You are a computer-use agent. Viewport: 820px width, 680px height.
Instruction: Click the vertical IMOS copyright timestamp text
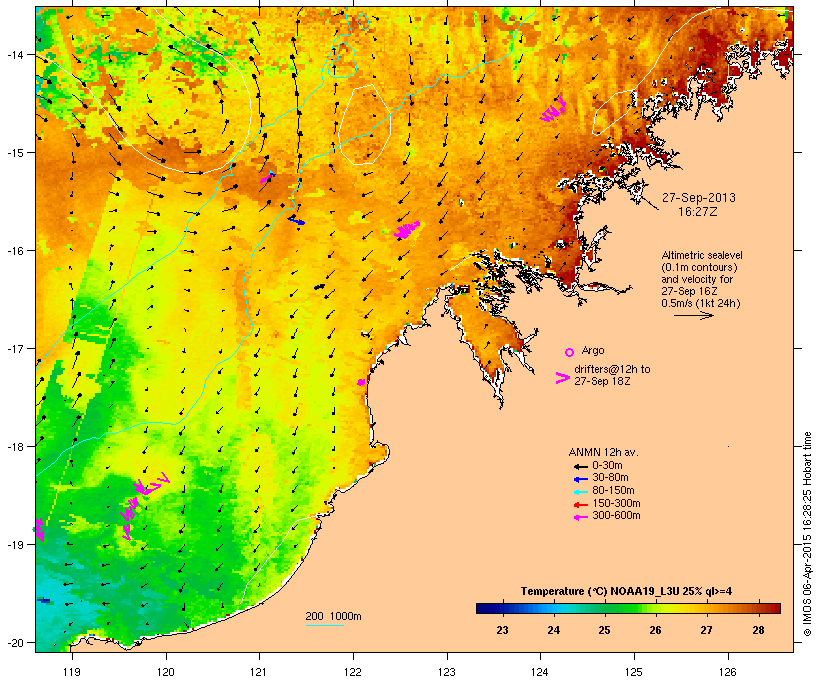coord(808,534)
